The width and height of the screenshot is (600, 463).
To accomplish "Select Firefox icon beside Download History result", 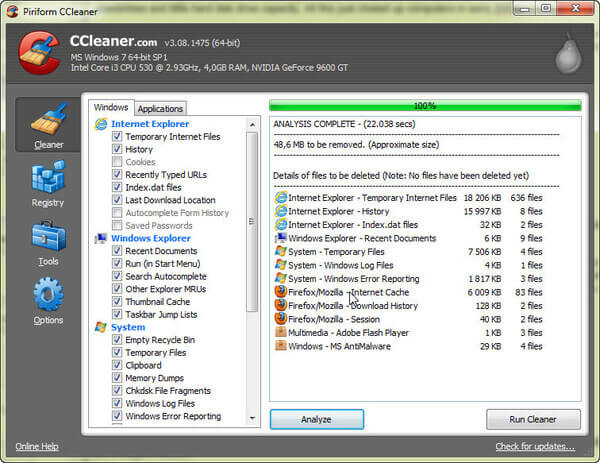I will click(281, 305).
